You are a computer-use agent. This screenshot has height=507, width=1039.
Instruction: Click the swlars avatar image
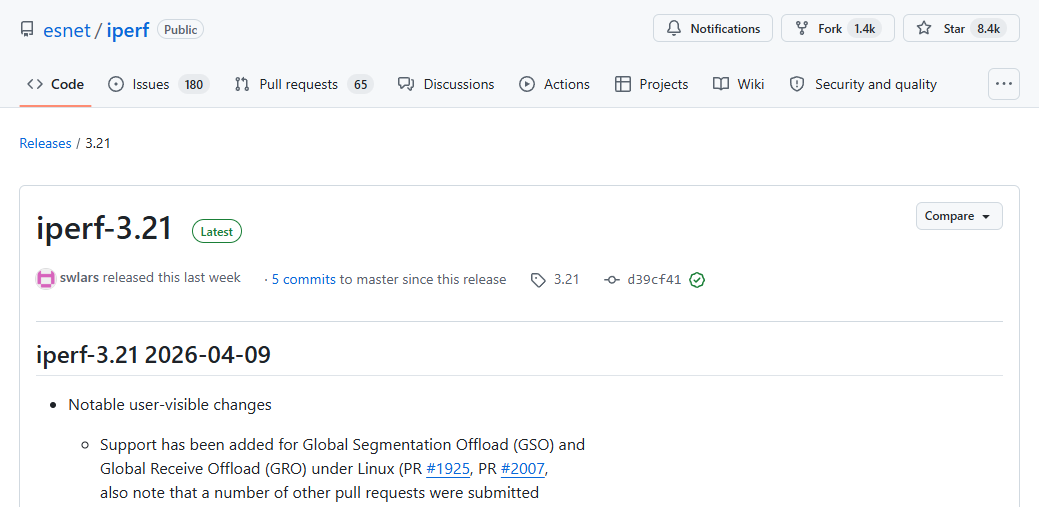pos(46,279)
